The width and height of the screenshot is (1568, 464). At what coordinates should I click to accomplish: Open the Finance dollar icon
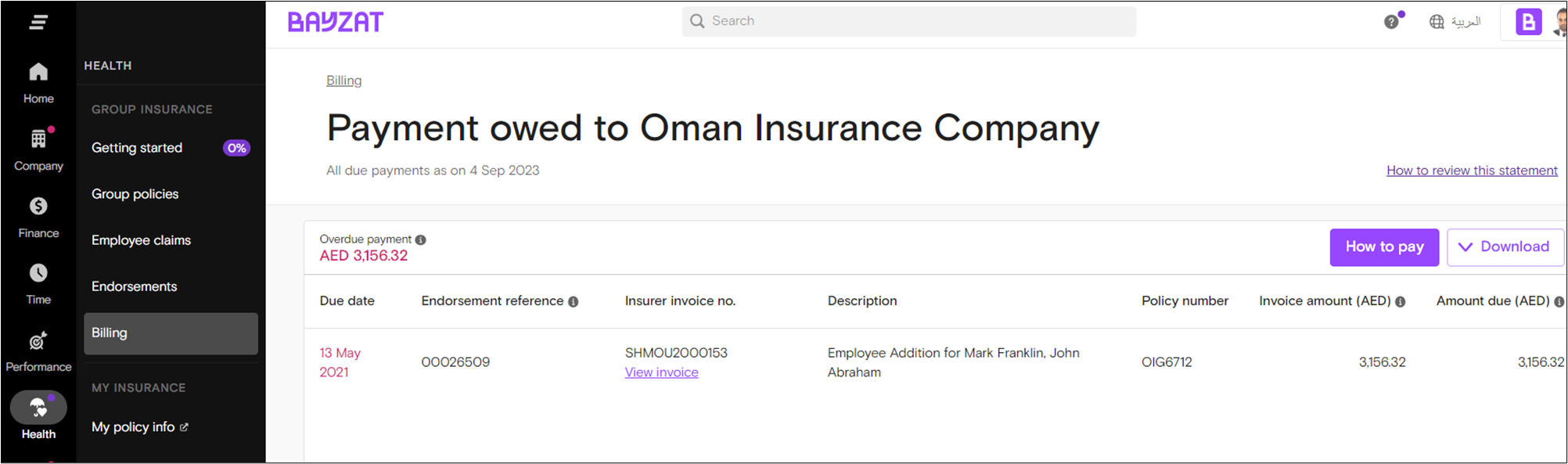coord(38,206)
